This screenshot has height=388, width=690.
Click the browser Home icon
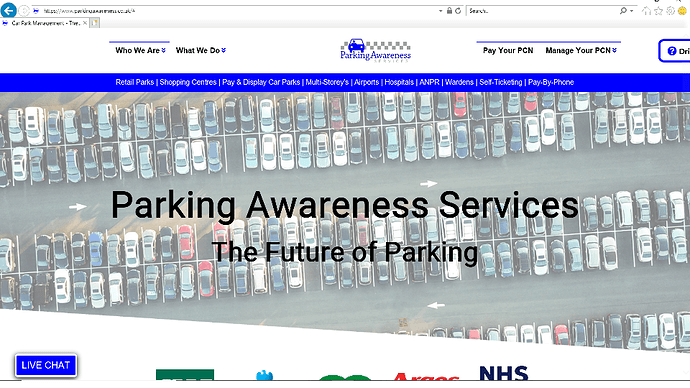click(x=646, y=11)
